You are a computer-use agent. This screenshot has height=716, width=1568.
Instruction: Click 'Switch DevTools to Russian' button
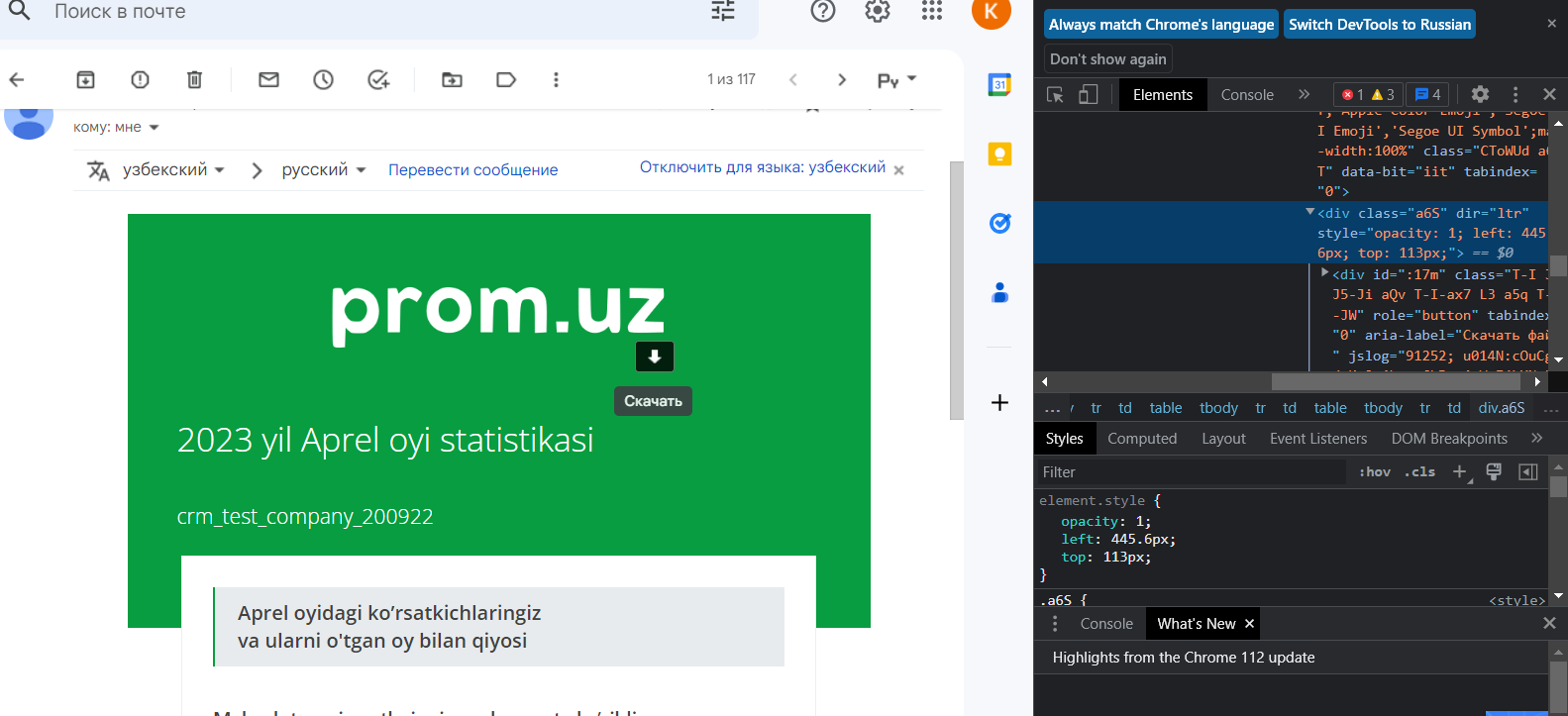1380,24
